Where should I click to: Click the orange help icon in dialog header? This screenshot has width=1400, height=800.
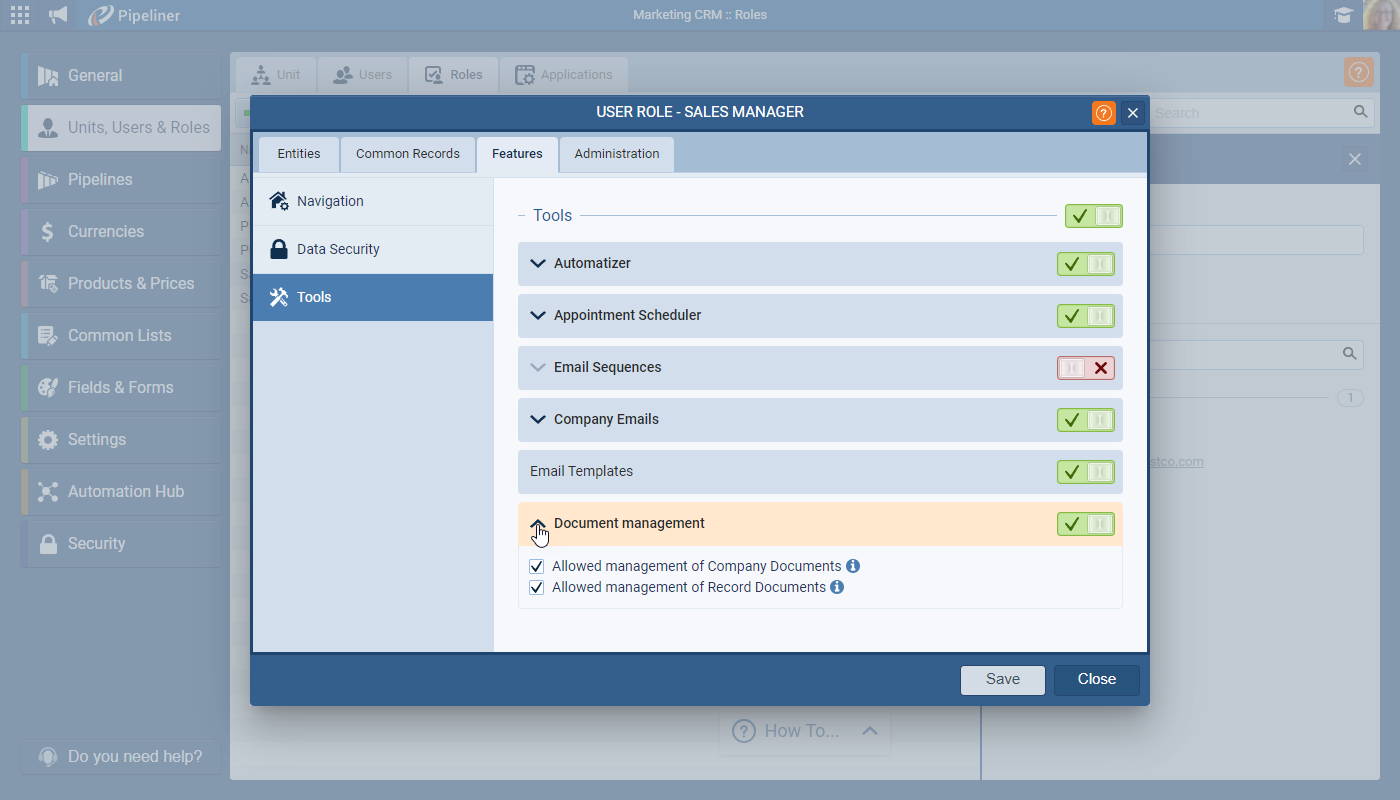[1103, 113]
